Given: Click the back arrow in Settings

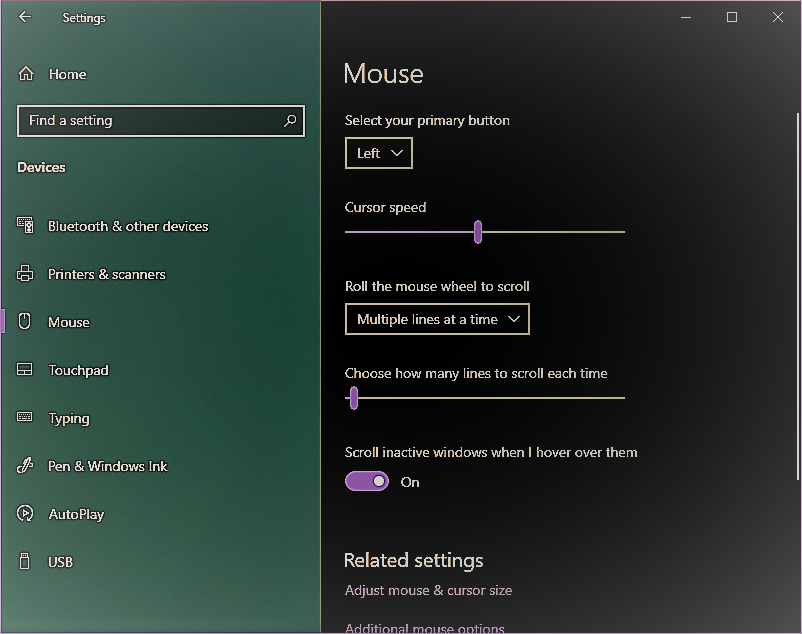Looking at the screenshot, I should 25,17.
